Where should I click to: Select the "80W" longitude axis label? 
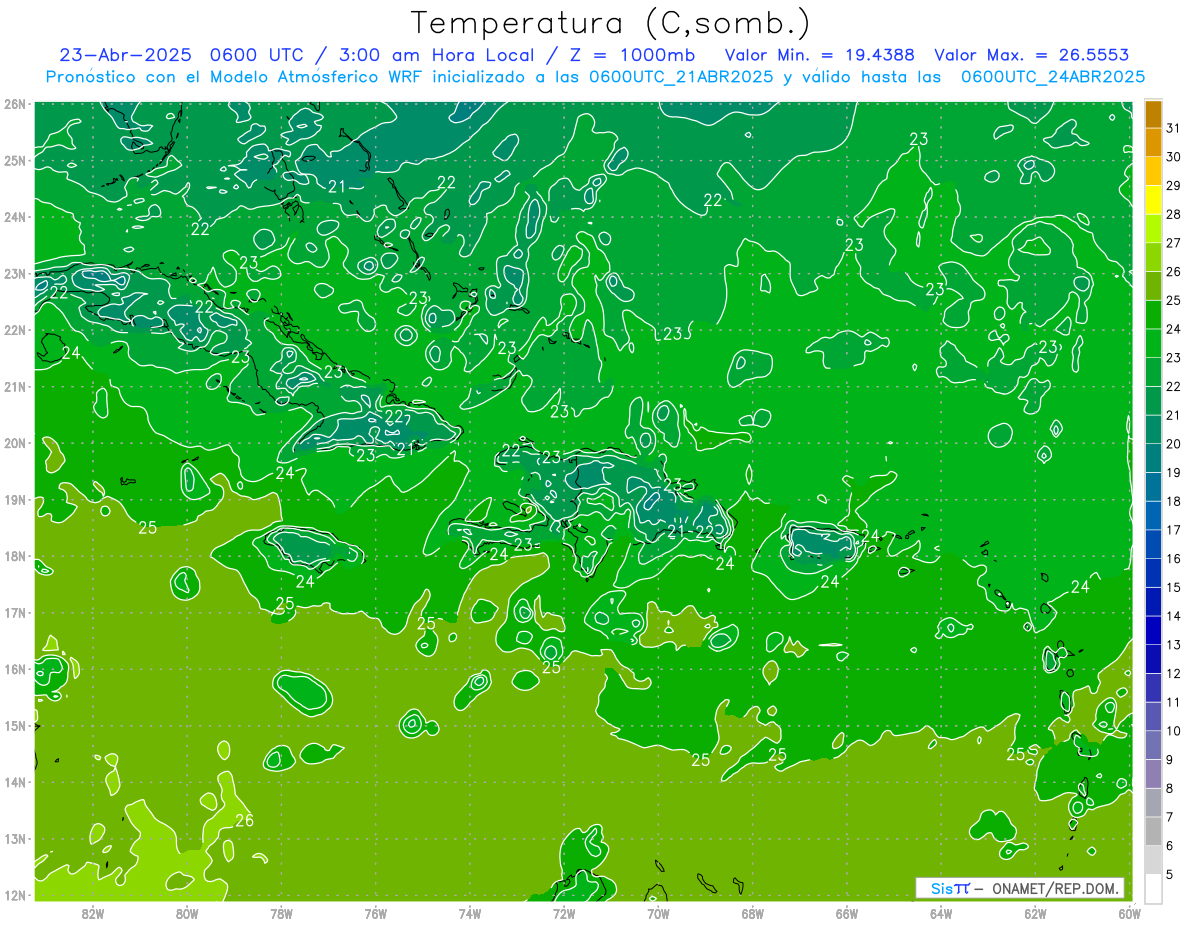click(x=187, y=913)
